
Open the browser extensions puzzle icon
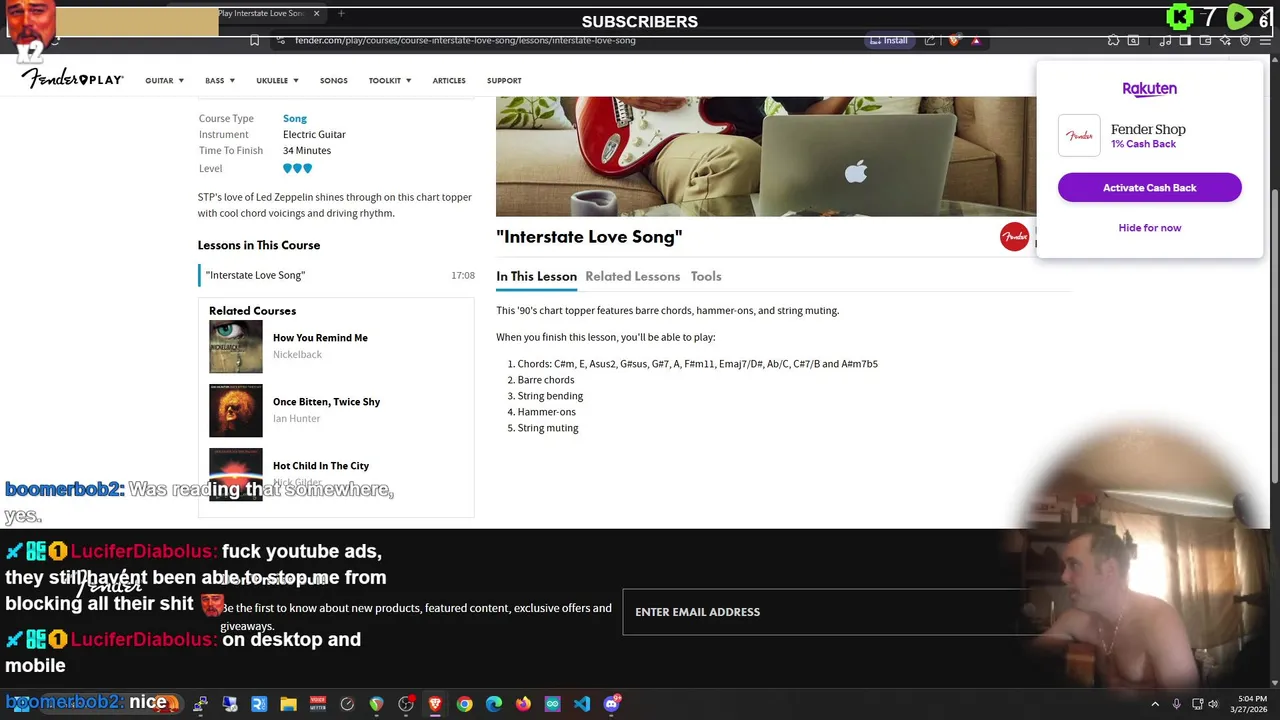click(1113, 41)
